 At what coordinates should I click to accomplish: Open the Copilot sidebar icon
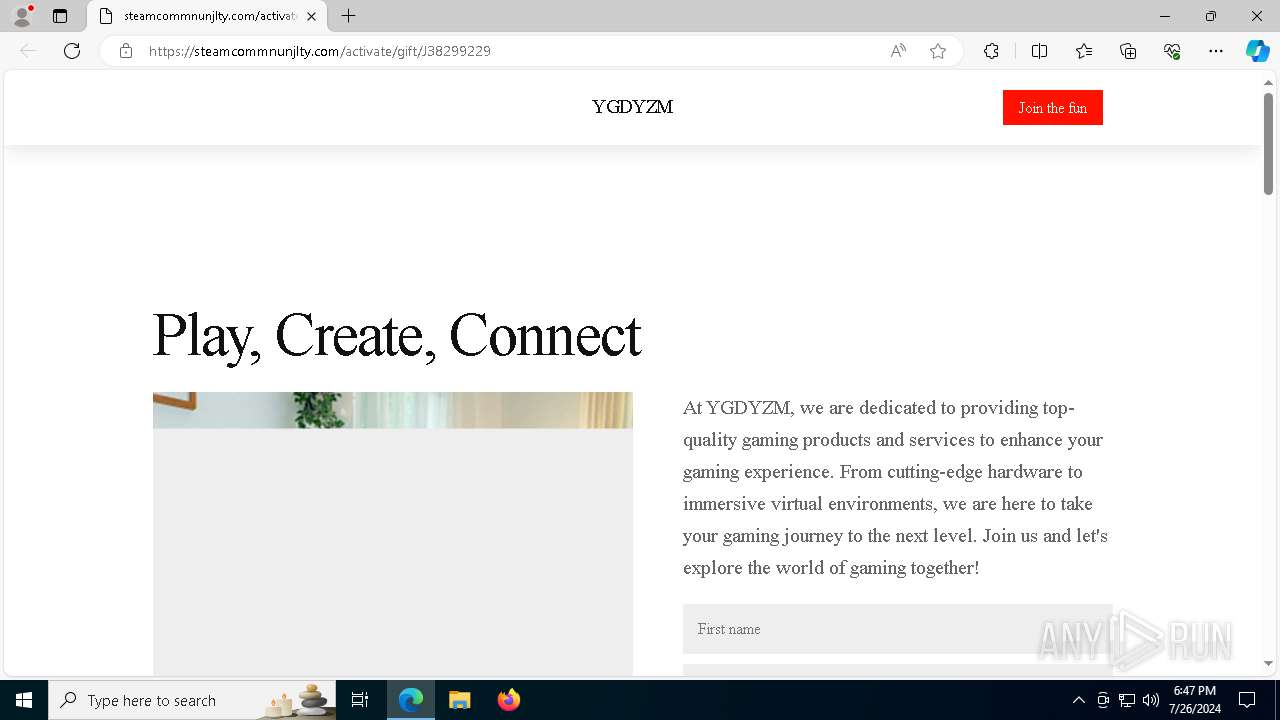click(1257, 51)
